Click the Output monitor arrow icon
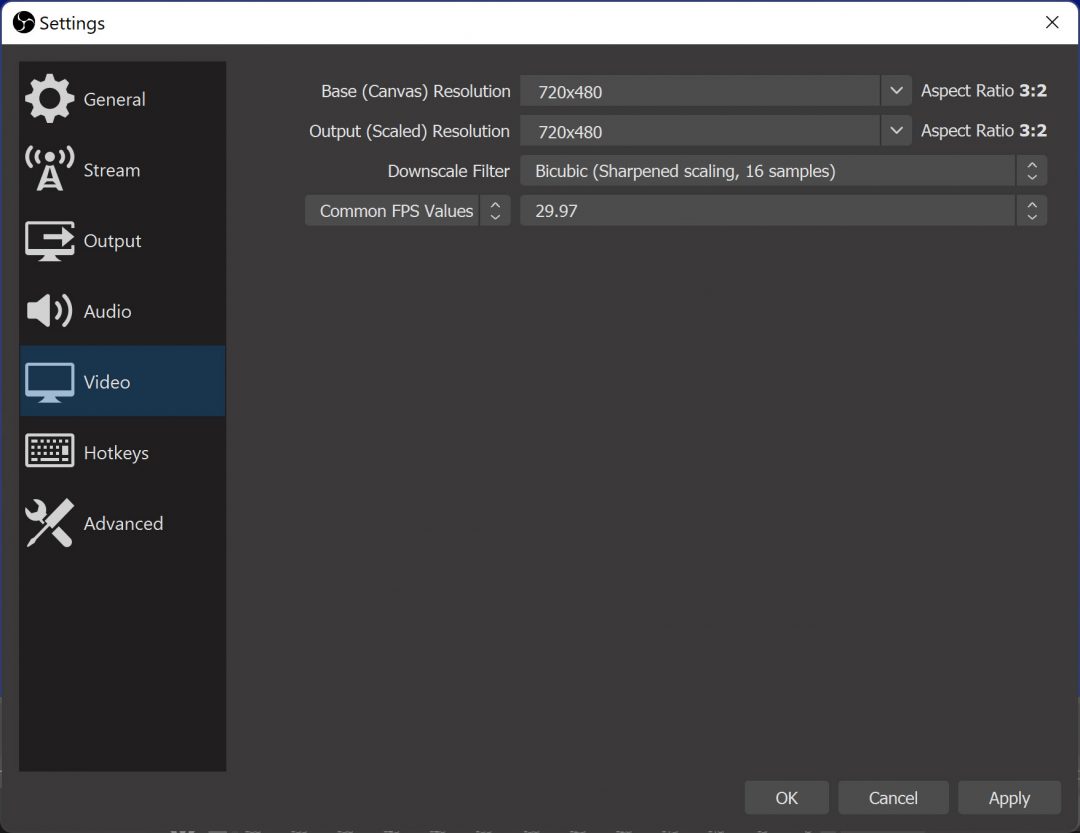 [x=50, y=241]
